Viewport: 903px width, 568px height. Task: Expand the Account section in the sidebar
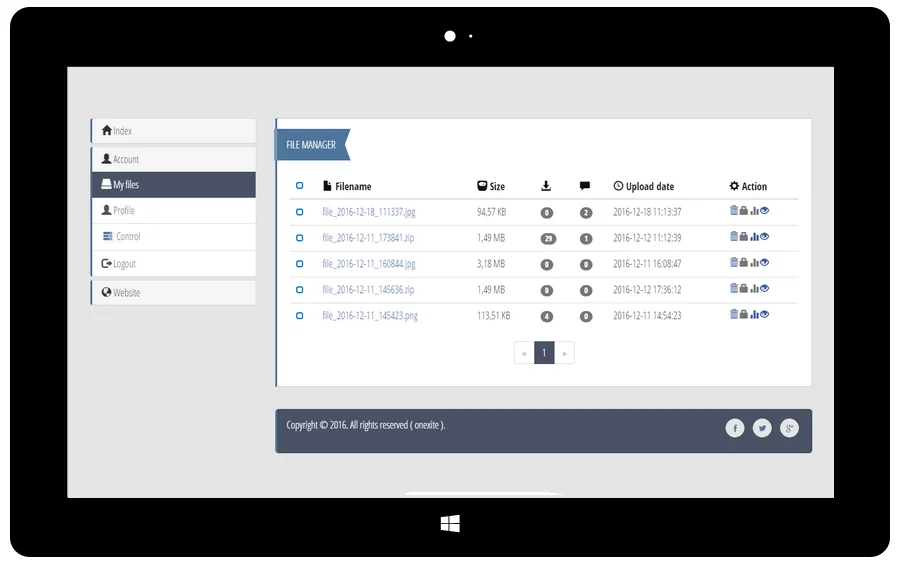(x=174, y=159)
